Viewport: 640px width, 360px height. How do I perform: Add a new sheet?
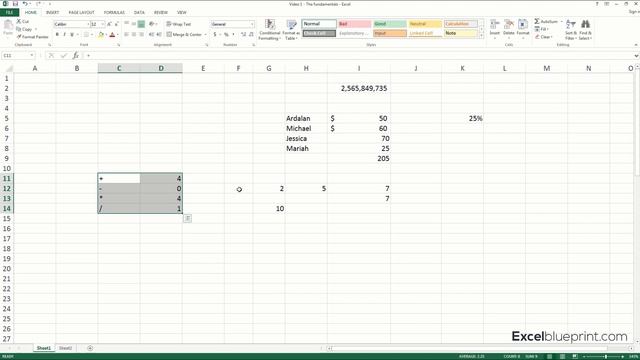click(90, 348)
